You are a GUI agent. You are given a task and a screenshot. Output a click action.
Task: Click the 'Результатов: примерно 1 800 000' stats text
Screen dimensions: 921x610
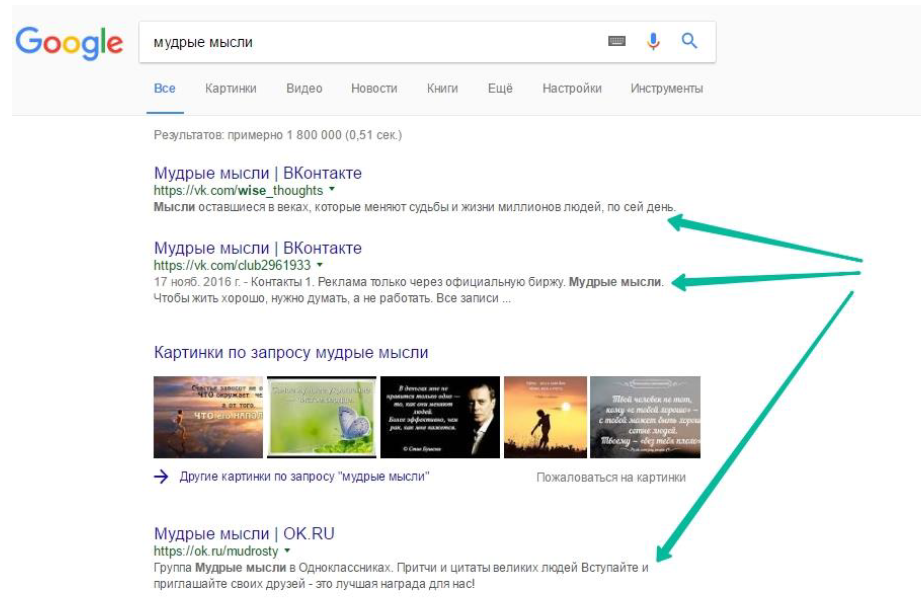(278, 135)
